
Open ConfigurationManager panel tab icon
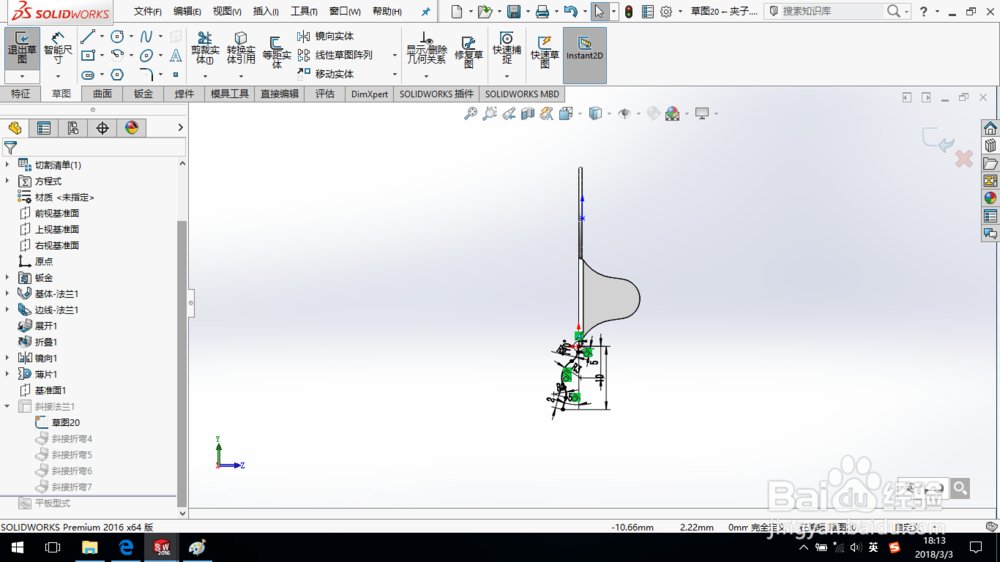[73, 128]
